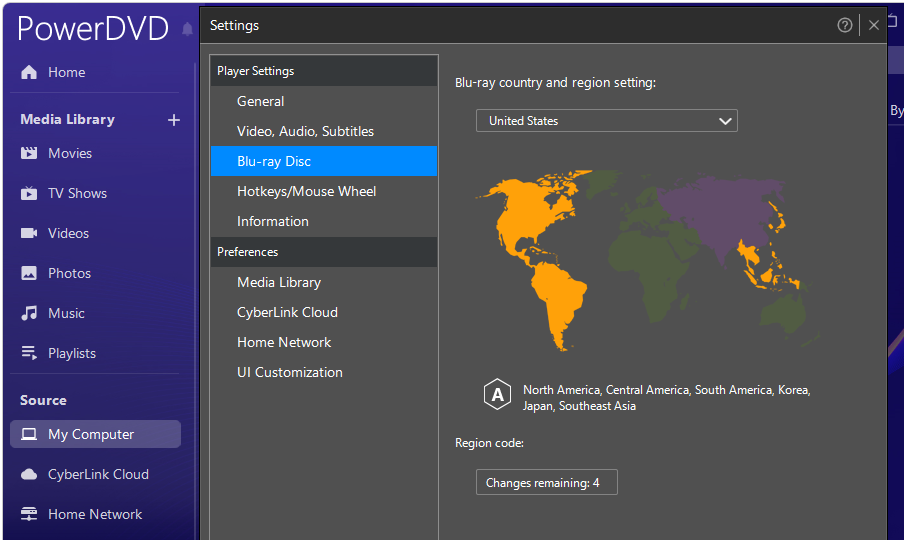Viewport: 904px width, 540px height.
Task: Open Video, Audio, Subtitles settings
Action: click(x=323, y=131)
